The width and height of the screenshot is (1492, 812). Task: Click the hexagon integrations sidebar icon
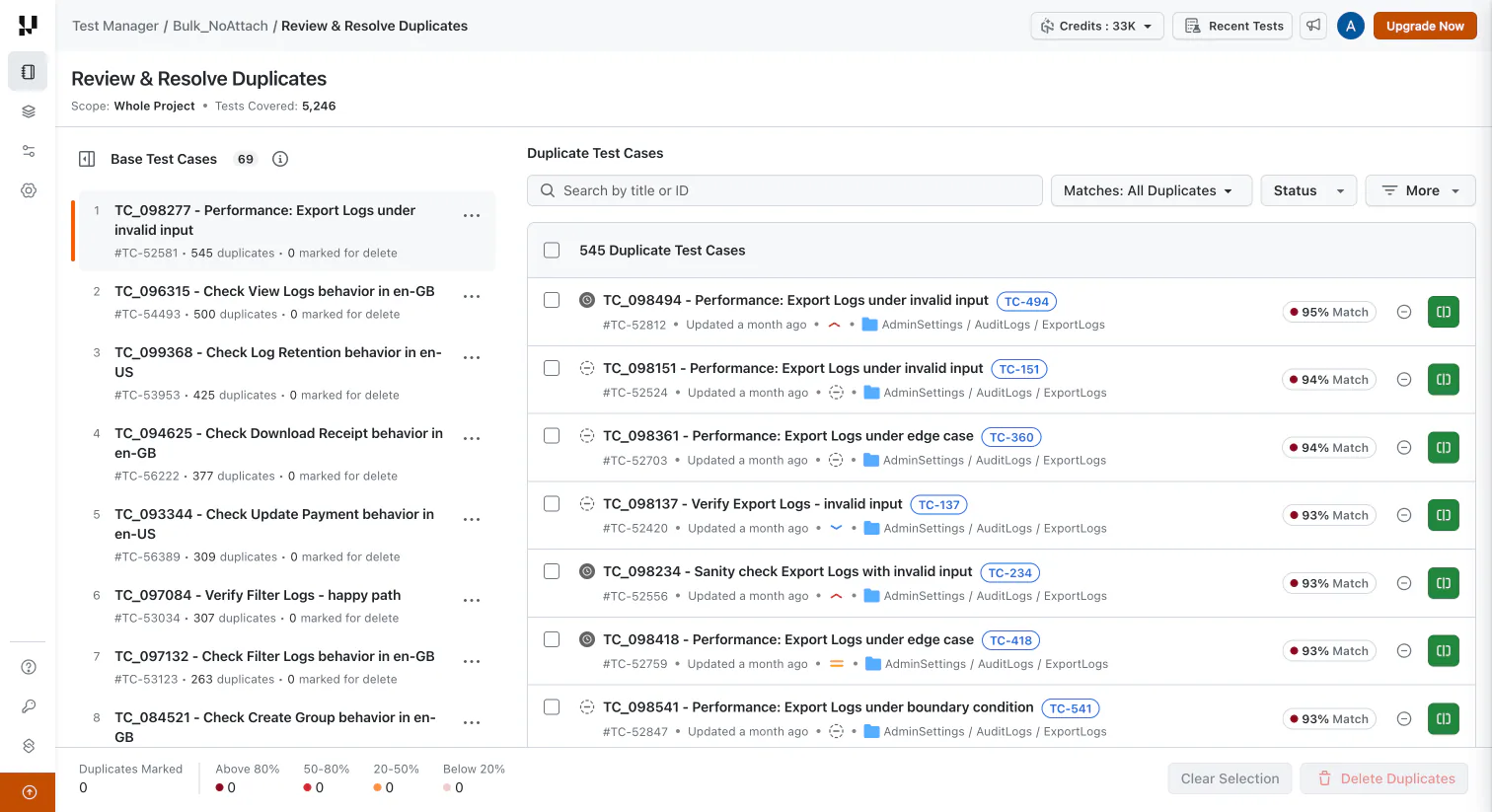click(x=29, y=746)
